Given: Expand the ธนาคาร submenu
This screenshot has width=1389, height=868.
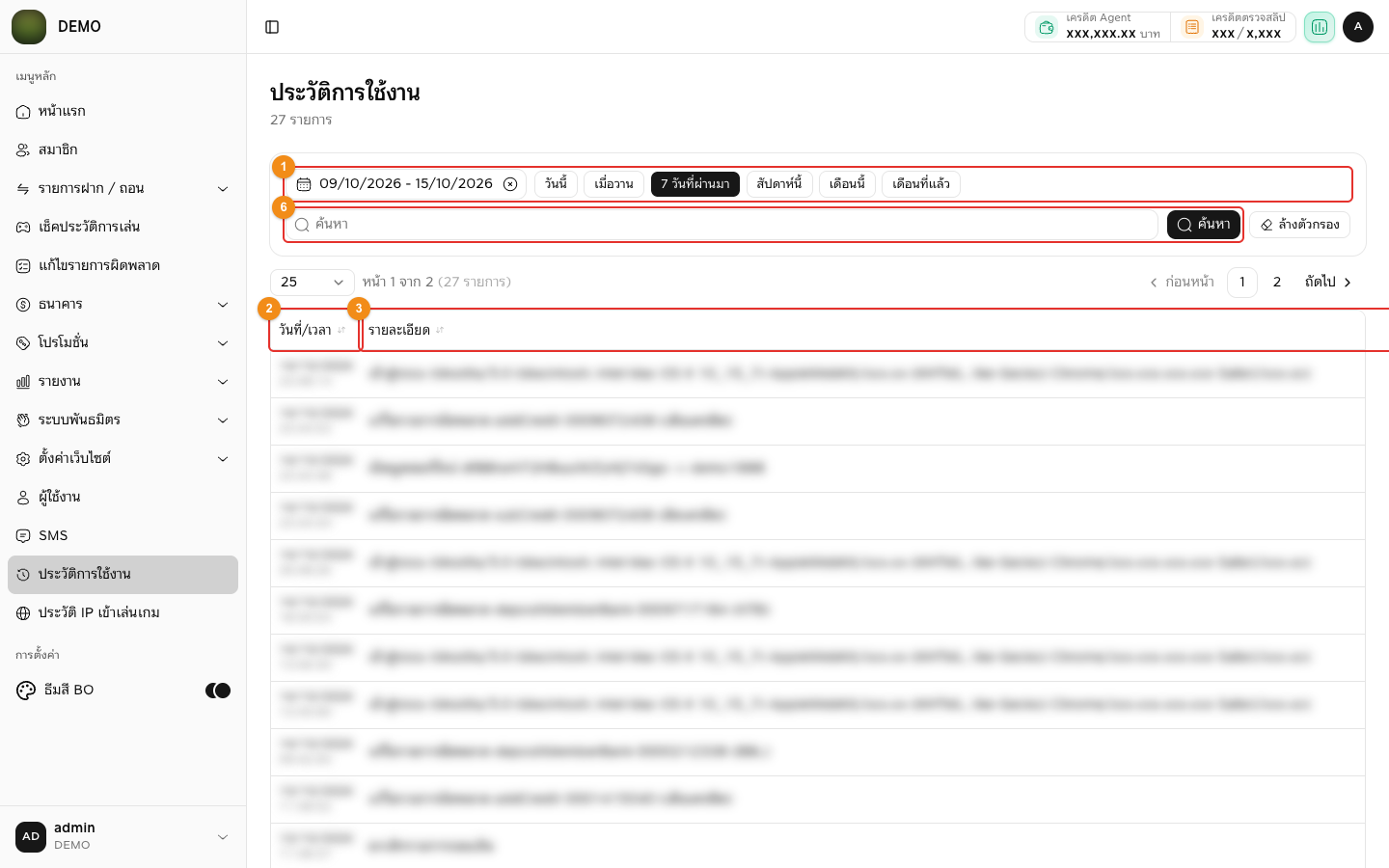Looking at the screenshot, I should (123, 305).
